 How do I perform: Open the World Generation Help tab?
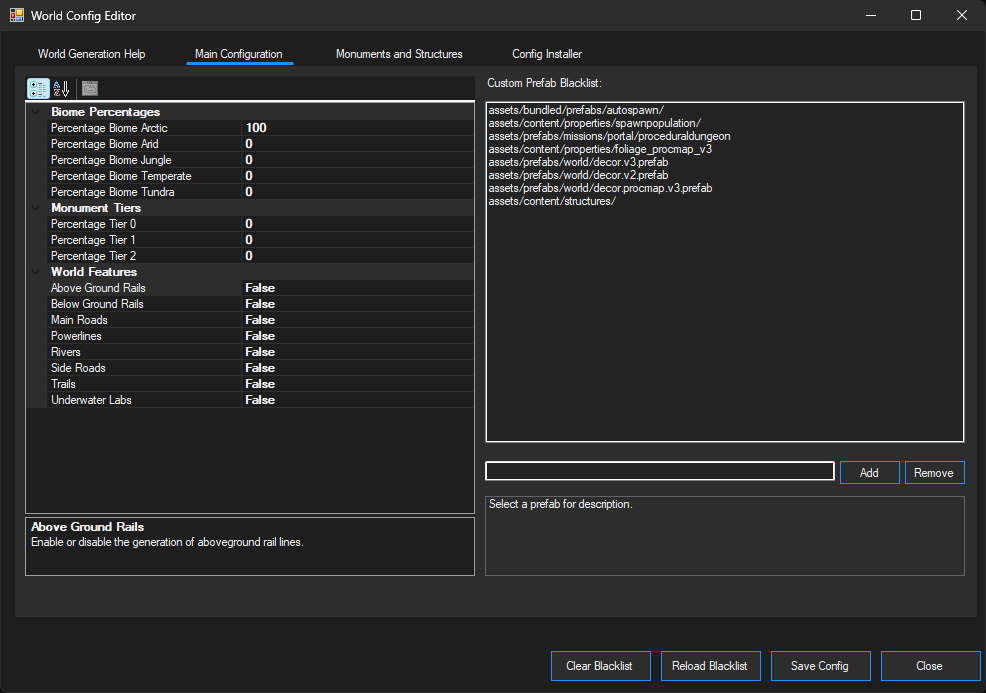91,54
